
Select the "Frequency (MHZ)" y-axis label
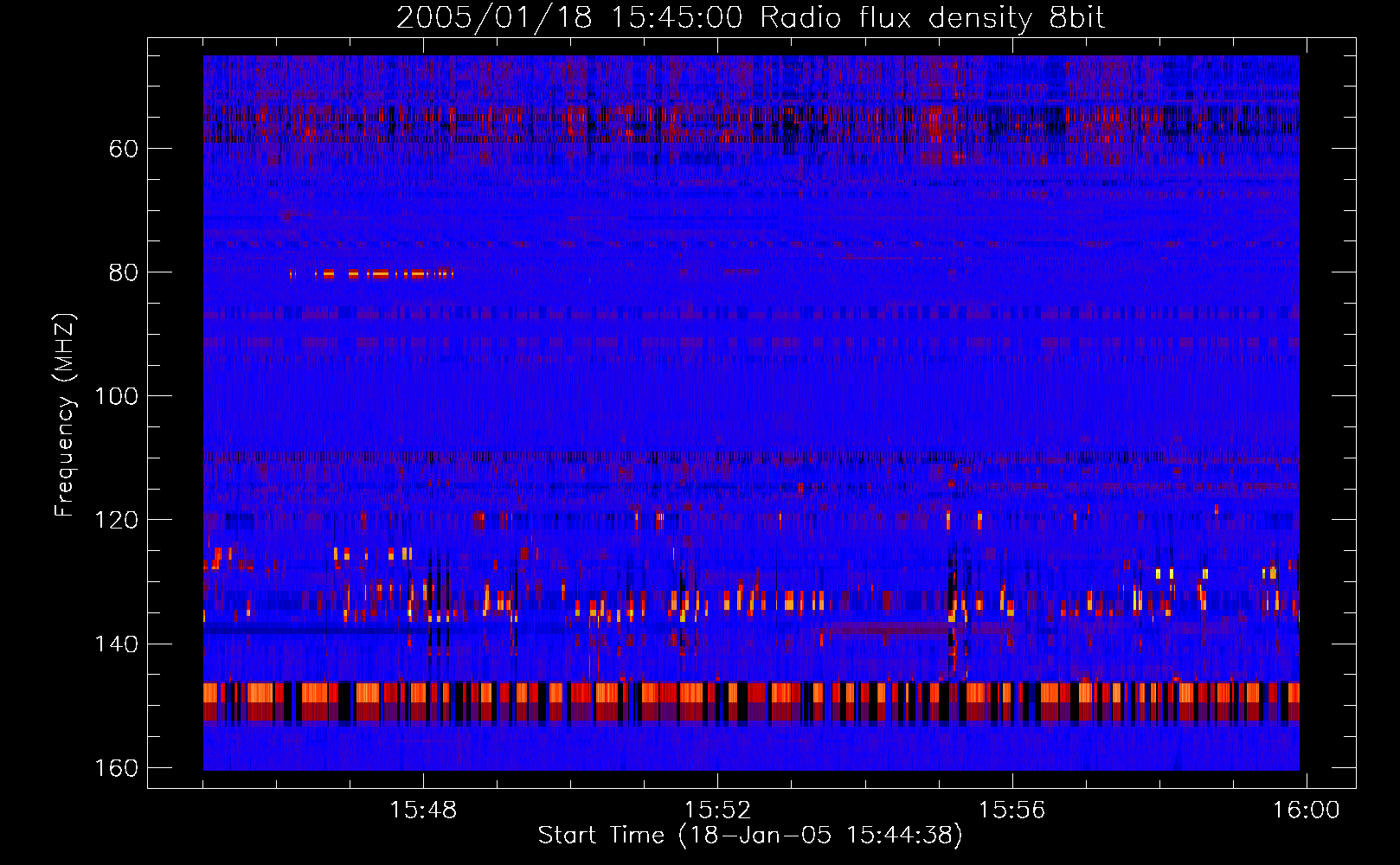[x=66, y=415]
